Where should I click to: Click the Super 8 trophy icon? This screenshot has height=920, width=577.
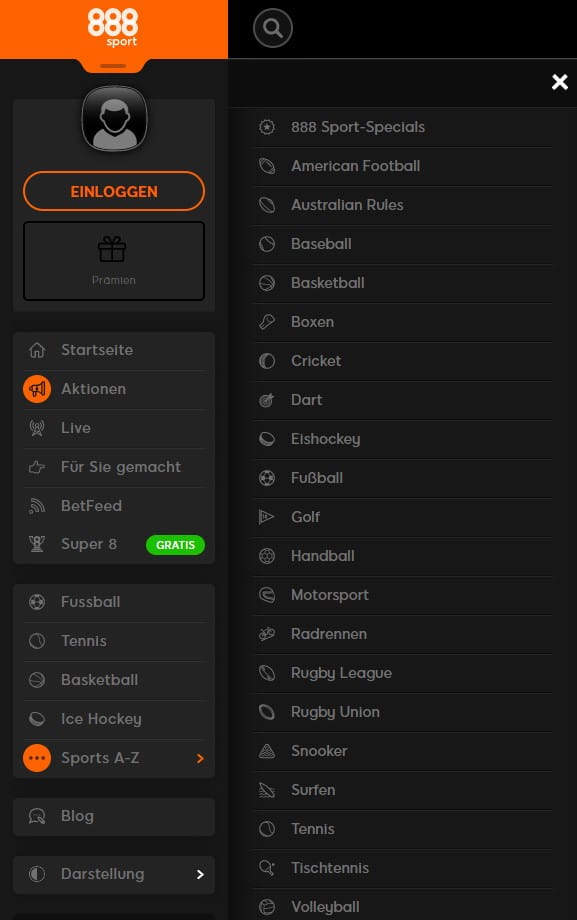coord(37,544)
